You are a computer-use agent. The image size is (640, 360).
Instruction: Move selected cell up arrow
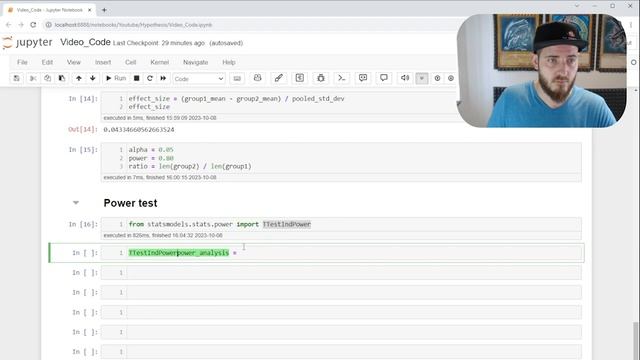coord(79,78)
